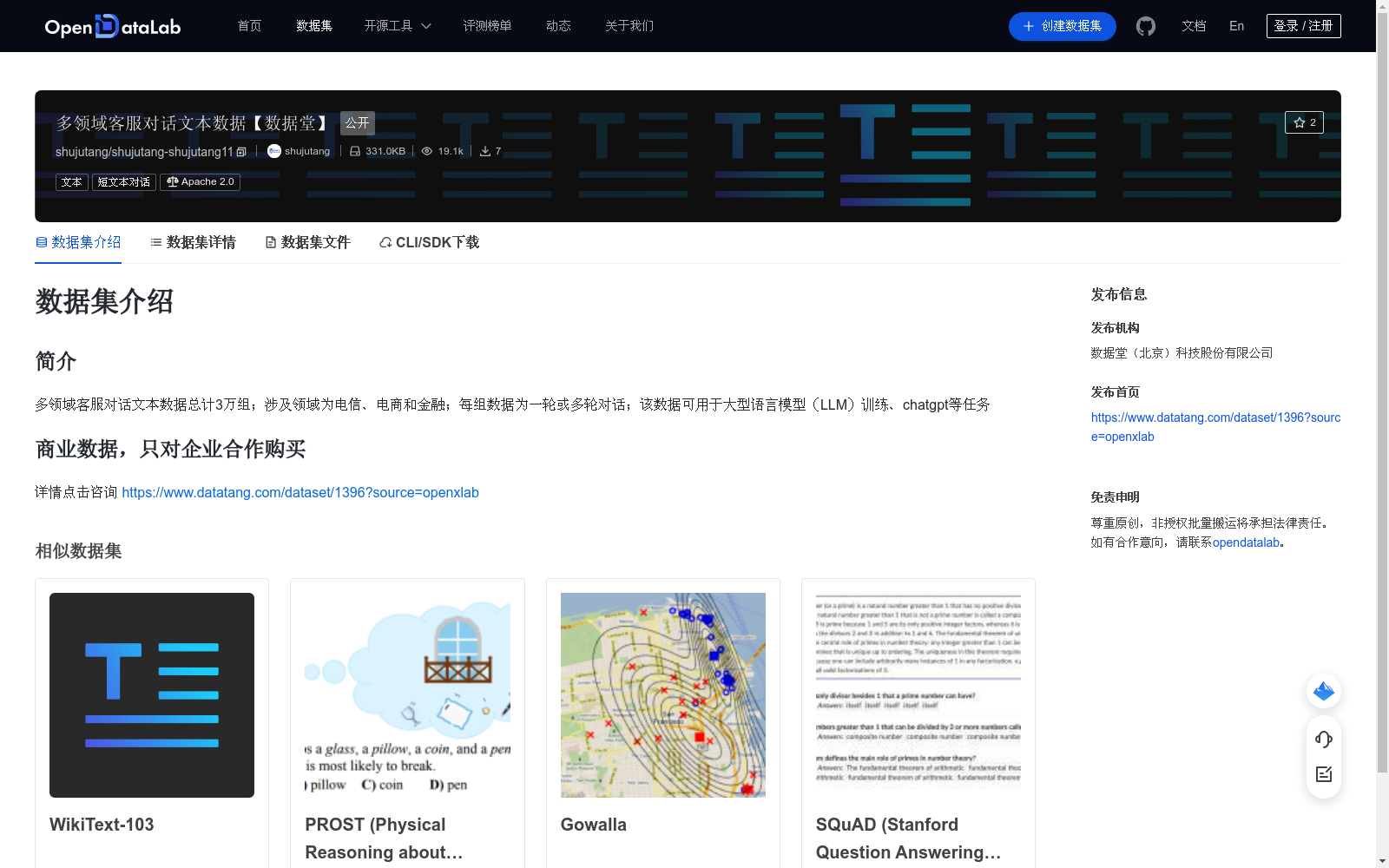
Task: Click the 19.1k views value
Action: coord(451,151)
